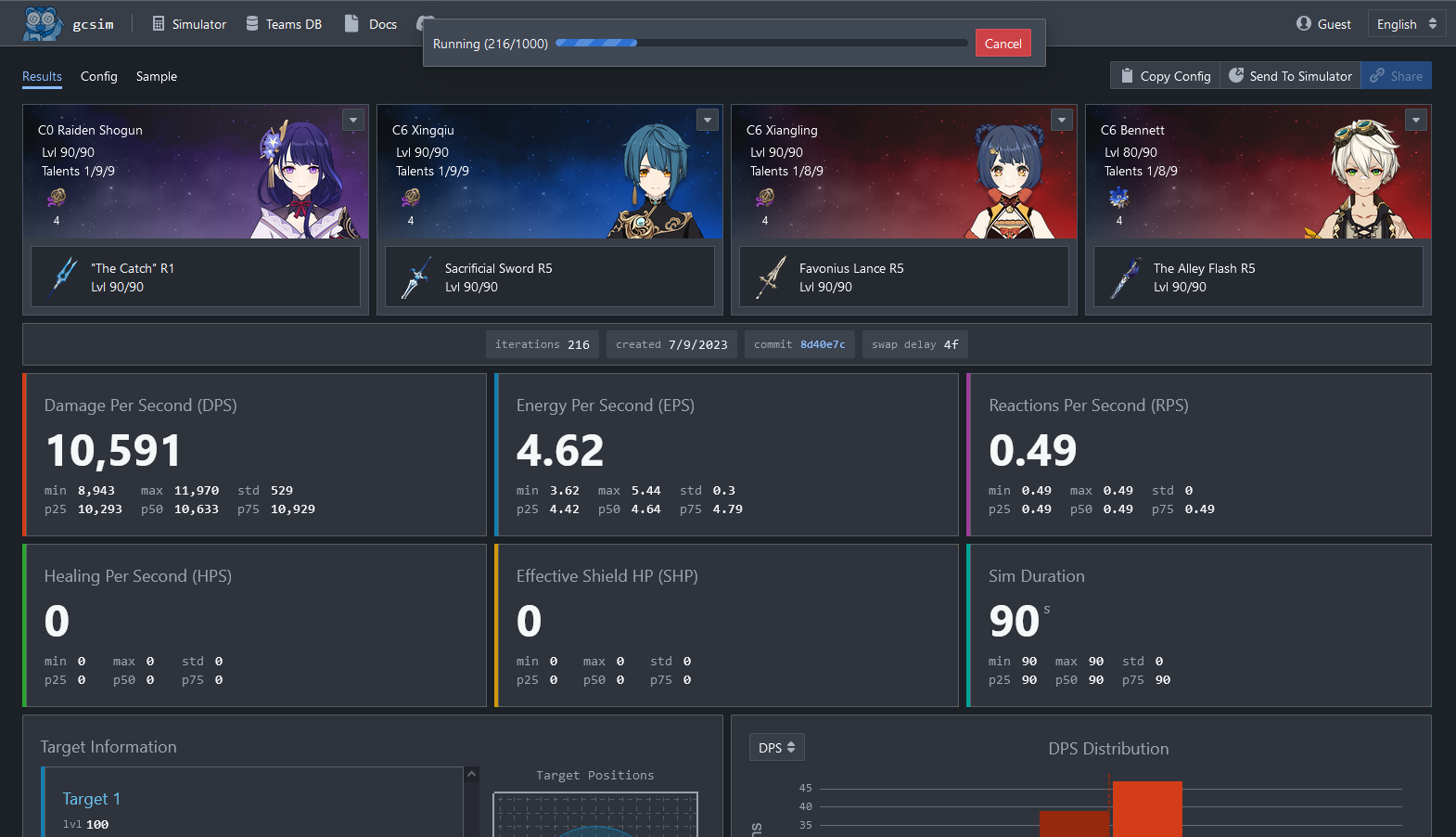The image size is (1456, 837).
Task: Click the Favonius Lance weapon icon
Action: 772,277
